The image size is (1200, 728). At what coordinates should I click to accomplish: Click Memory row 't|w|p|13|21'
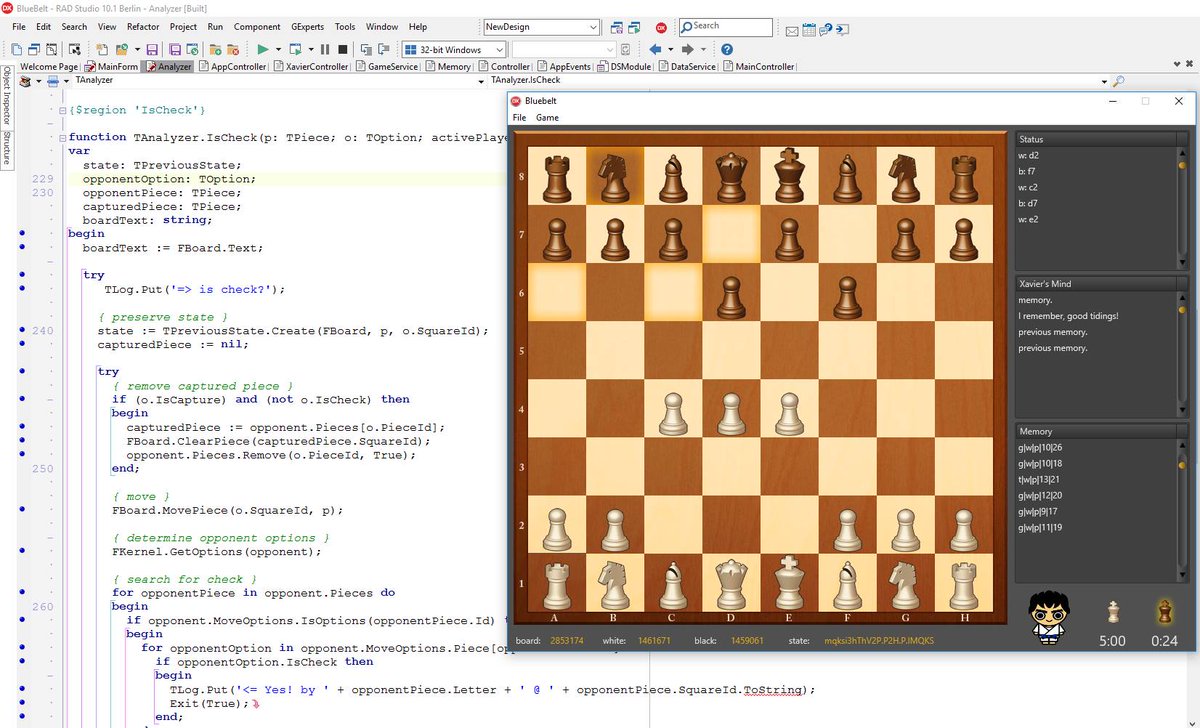pyautogui.click(x=1040, y=479)
